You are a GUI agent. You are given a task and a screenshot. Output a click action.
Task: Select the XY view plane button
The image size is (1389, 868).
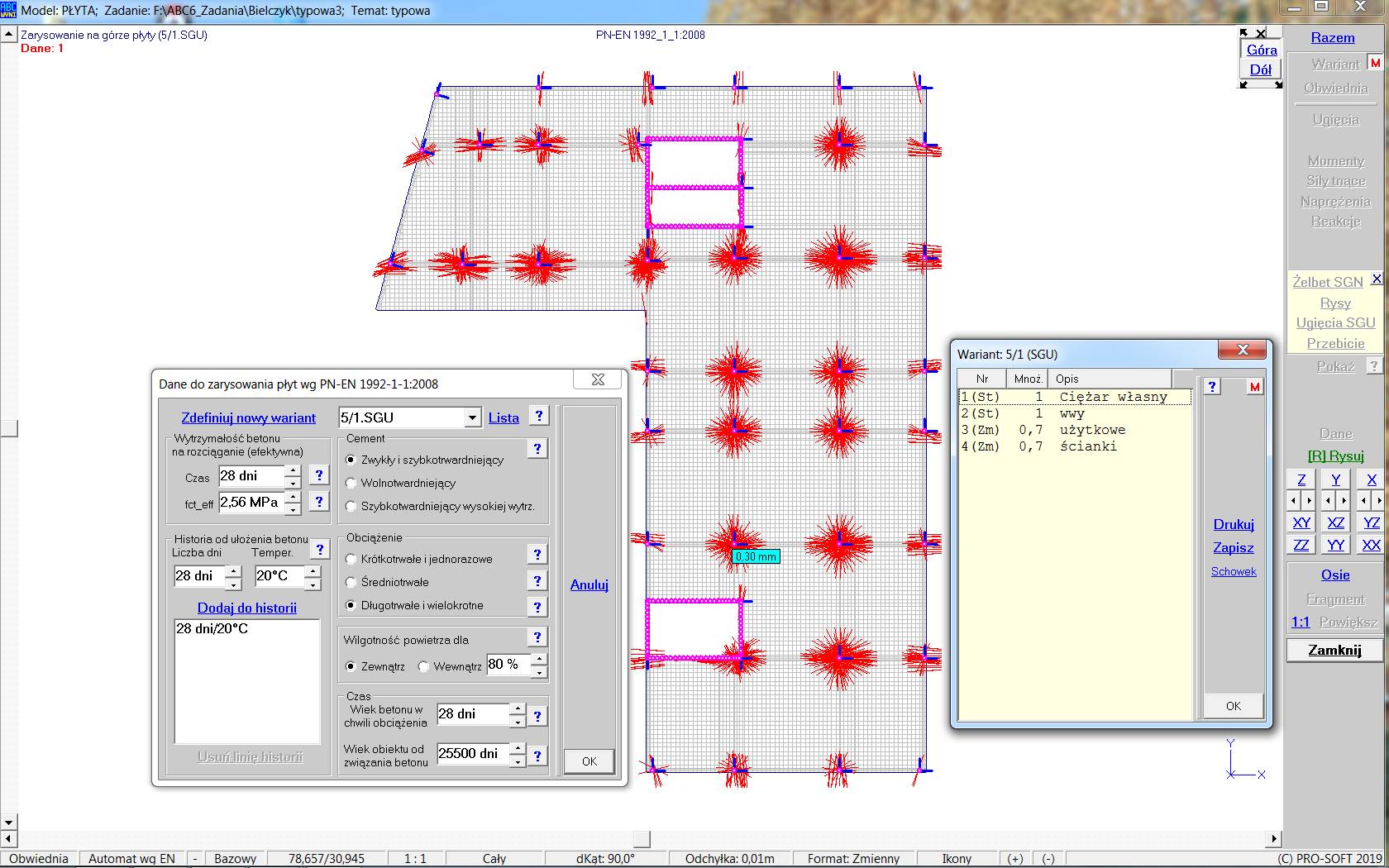tap(1301, 522)
